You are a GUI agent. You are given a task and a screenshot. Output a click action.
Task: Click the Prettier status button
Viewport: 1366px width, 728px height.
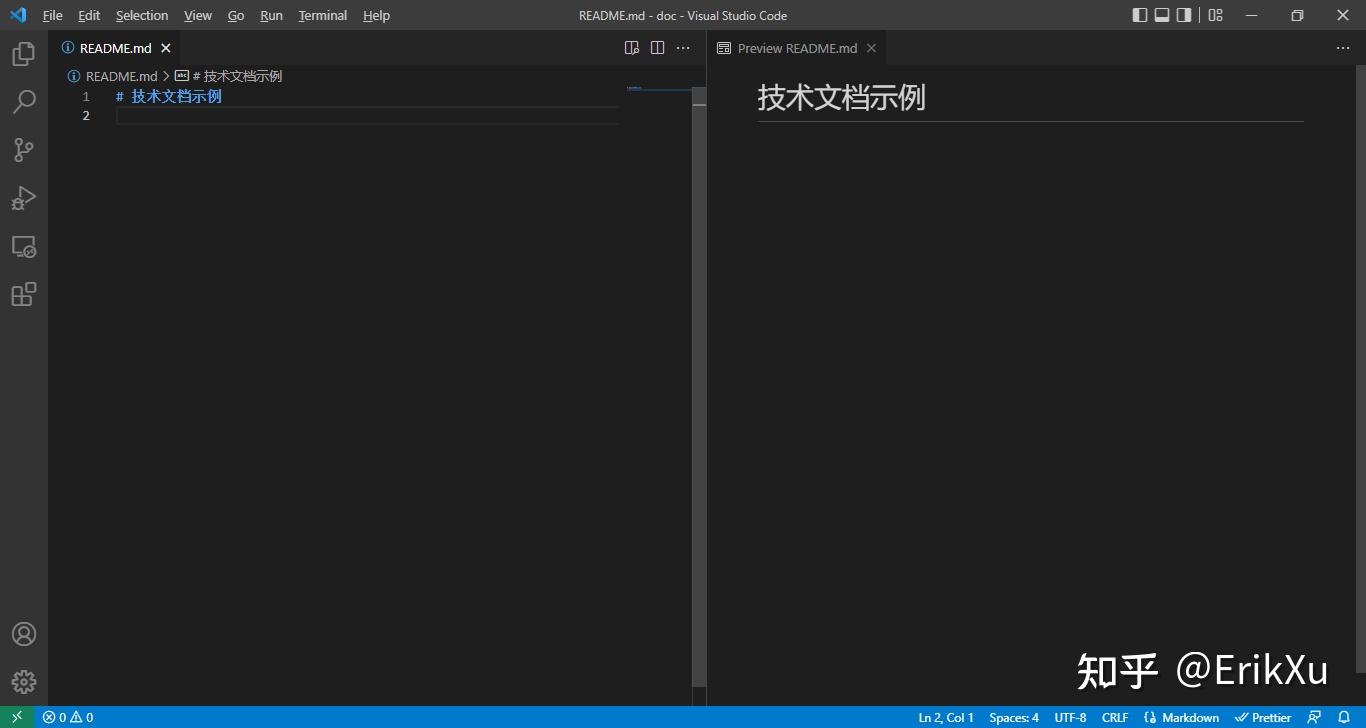[1264, 717]
